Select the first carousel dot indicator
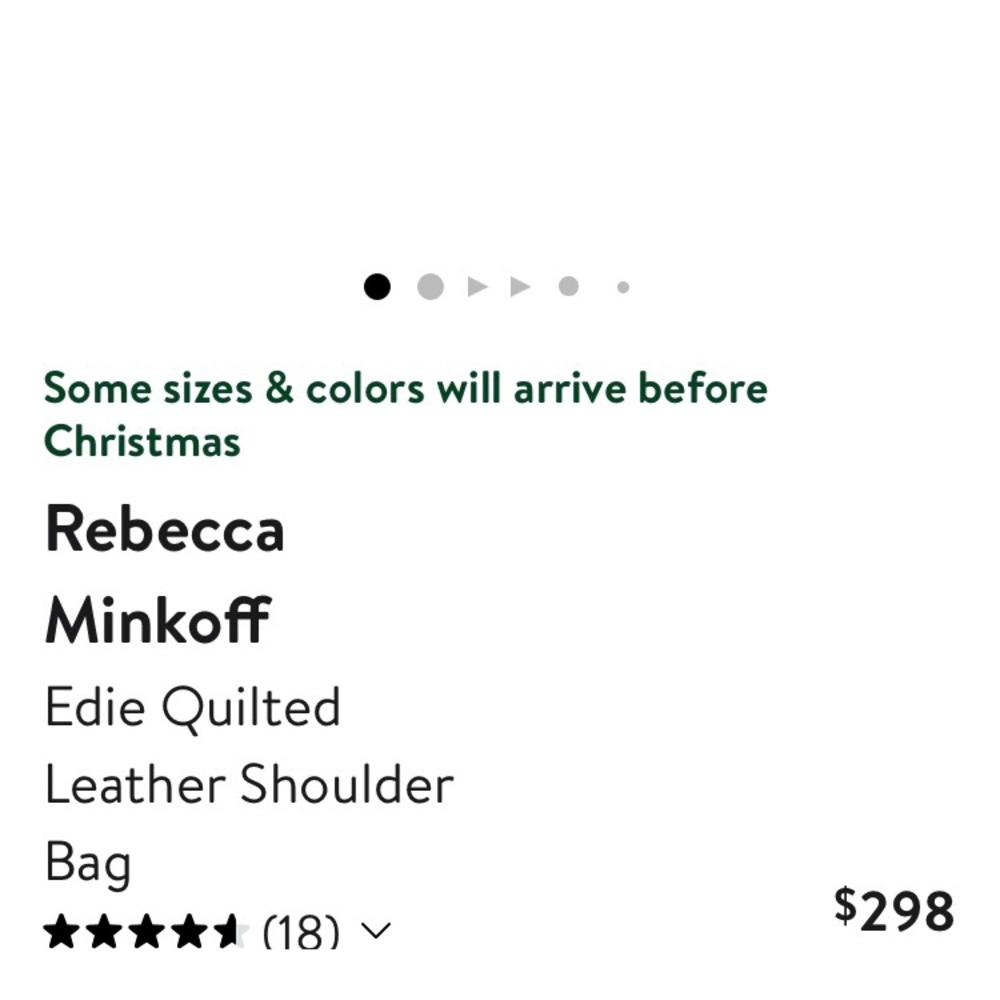 pyautogui.click(x=377, y=287)
